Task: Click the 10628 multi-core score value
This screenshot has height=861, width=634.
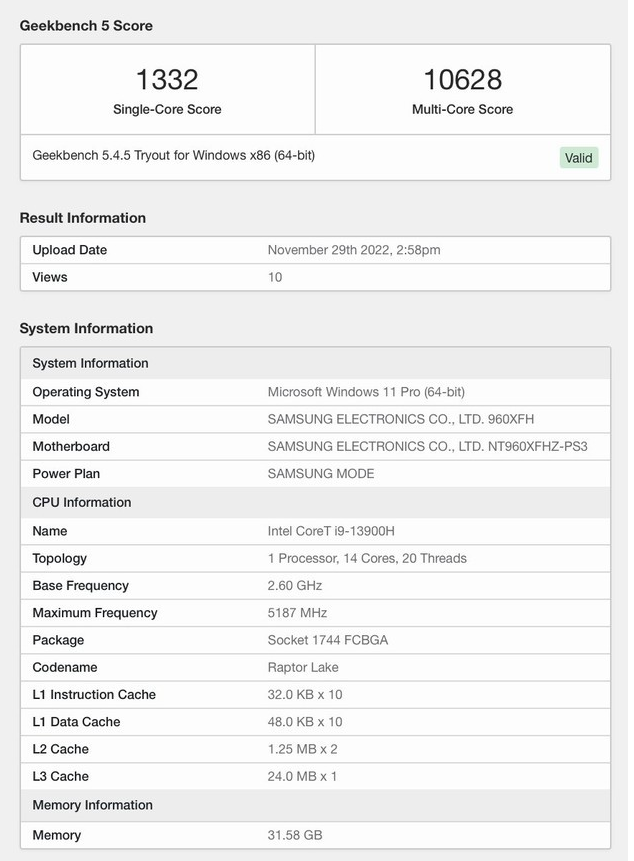Action: pyautogui.click(x=462, y=79)
